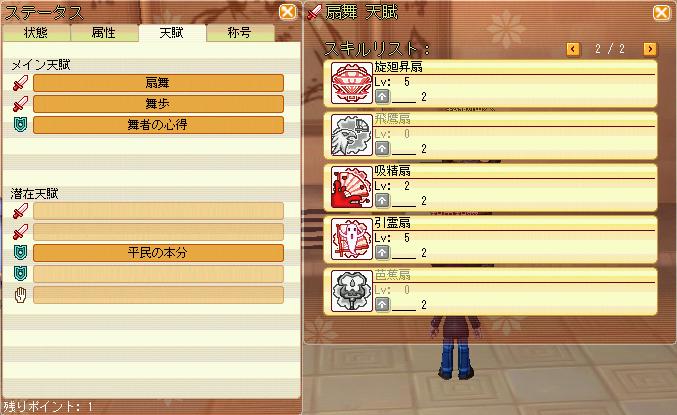Screen dimensions: 677x415
Task: Increase 吸精扇 level using up arrow
Action: (x=382, y=200)
